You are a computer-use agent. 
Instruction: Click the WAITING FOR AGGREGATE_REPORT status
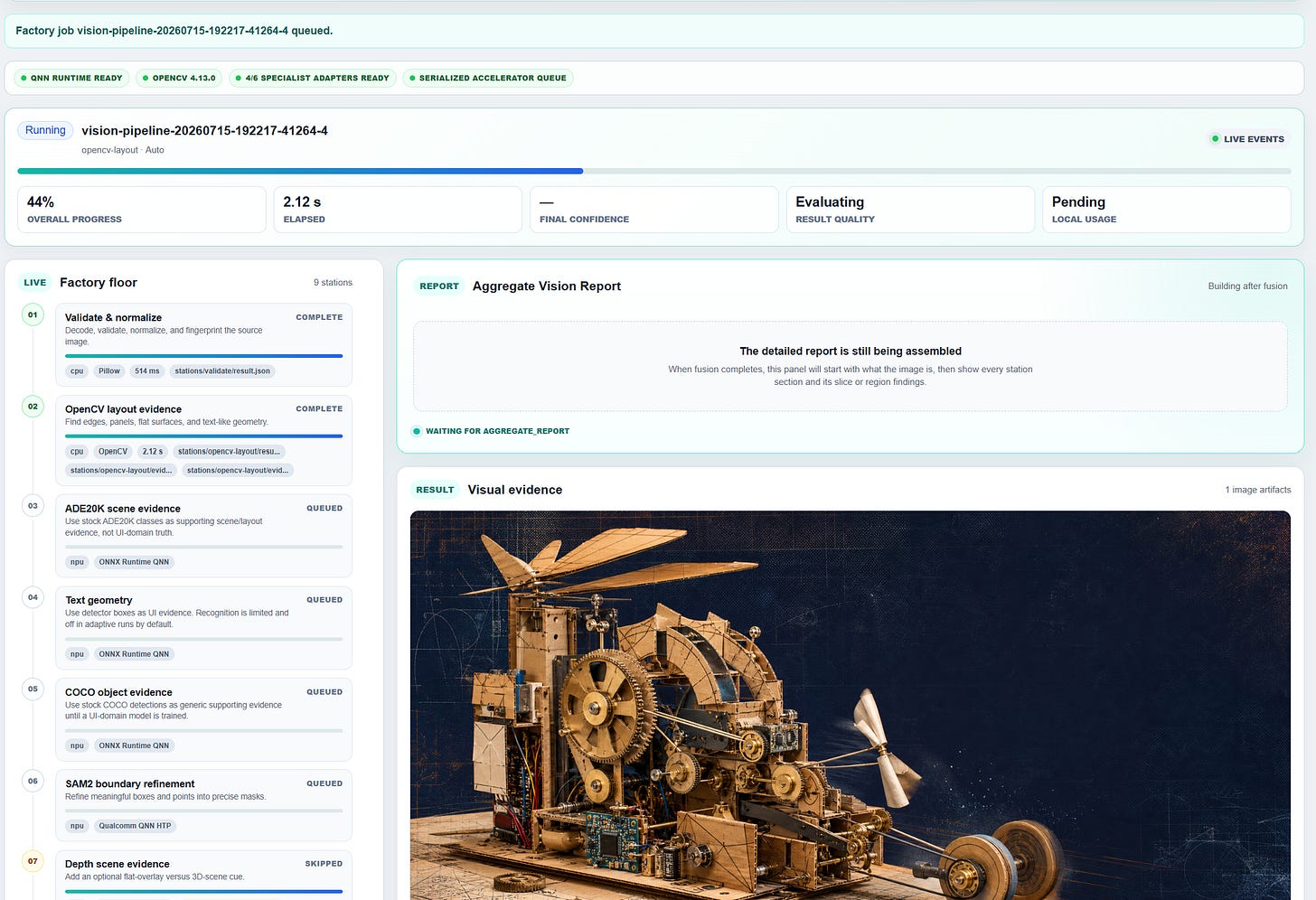point(491,431)
